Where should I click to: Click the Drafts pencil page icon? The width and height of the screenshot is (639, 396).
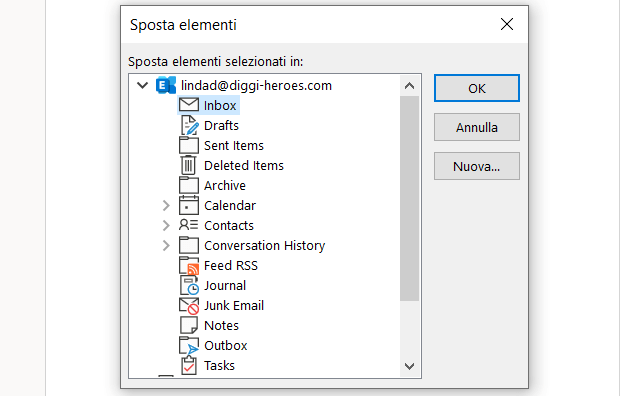click(189, 125)
